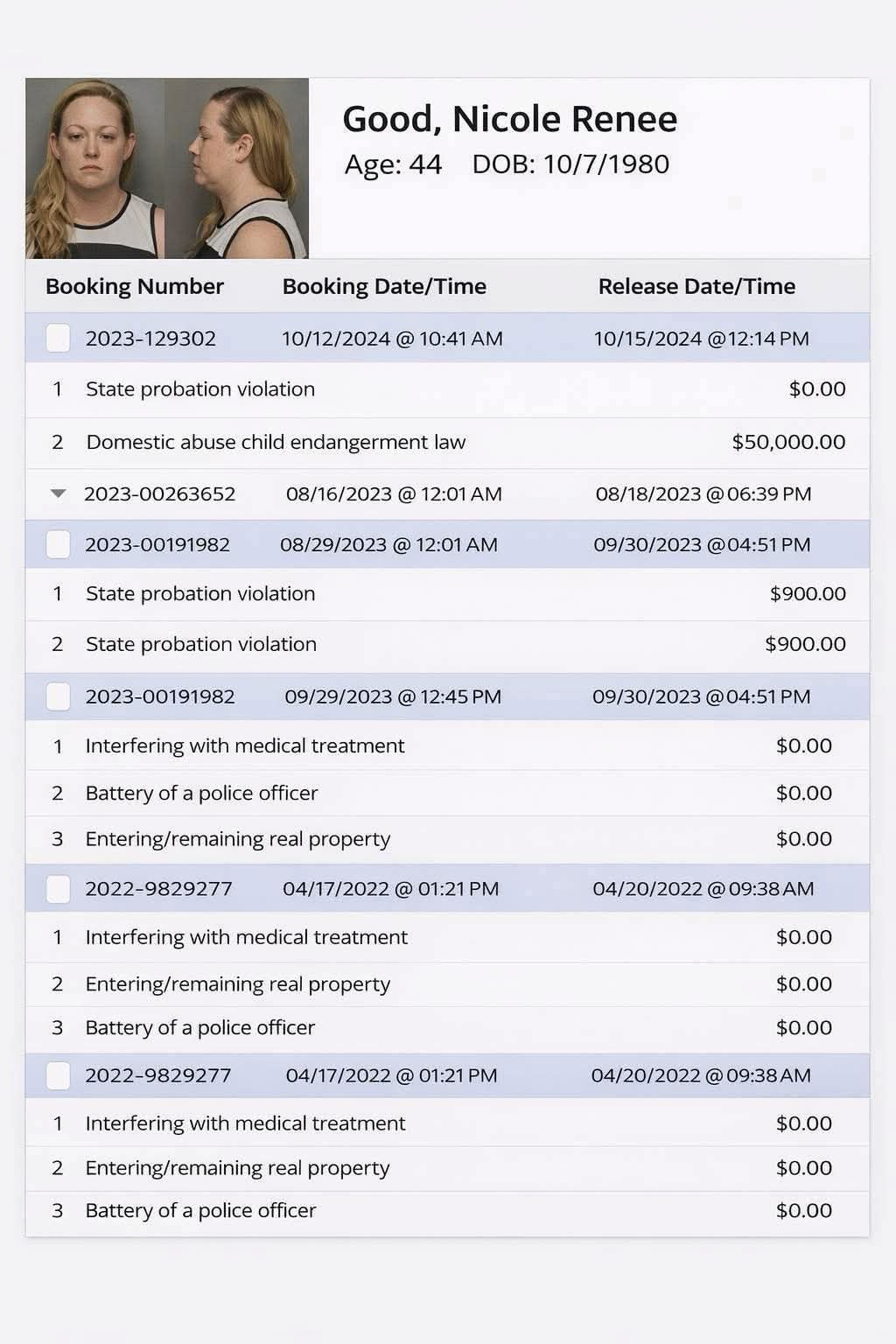This screenshot has height=1344, width=896.
Task: Click the last Battery of a police officer charge
Action: [x=200, y=1210]
